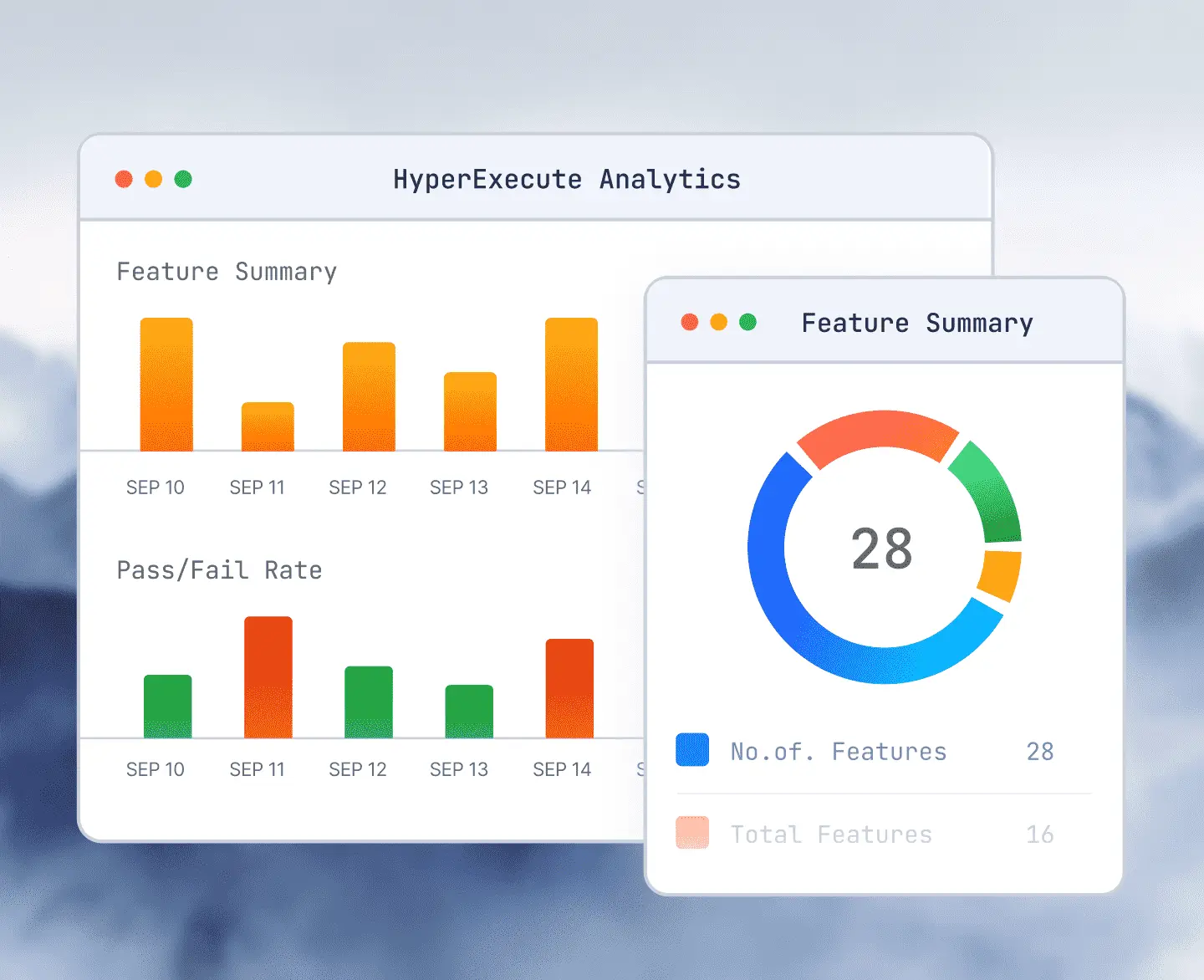
Task: Minimize HyperExecute Analytics window using yellow dot
Action: click(x=153, y=179)
